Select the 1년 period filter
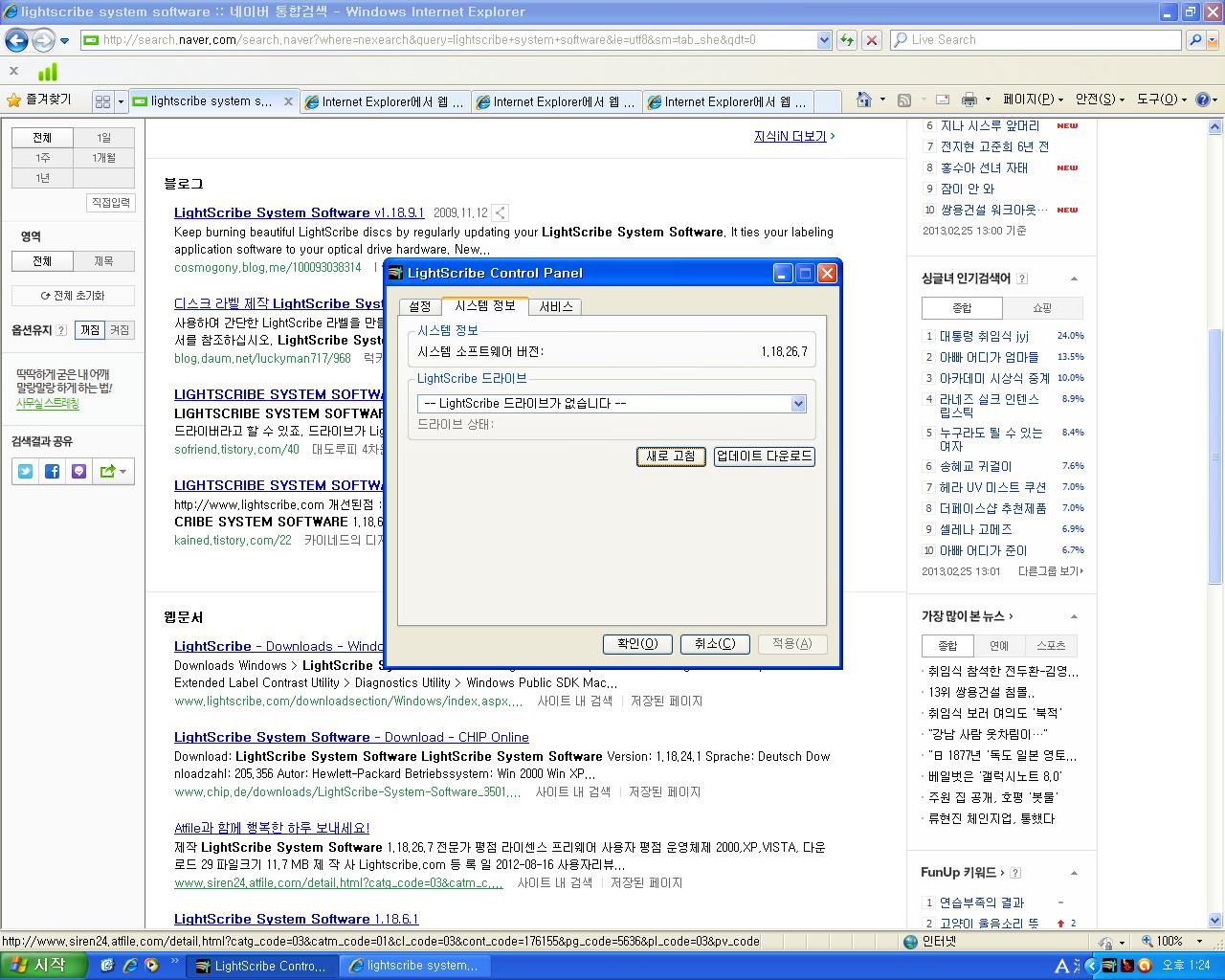 (42, 178)
